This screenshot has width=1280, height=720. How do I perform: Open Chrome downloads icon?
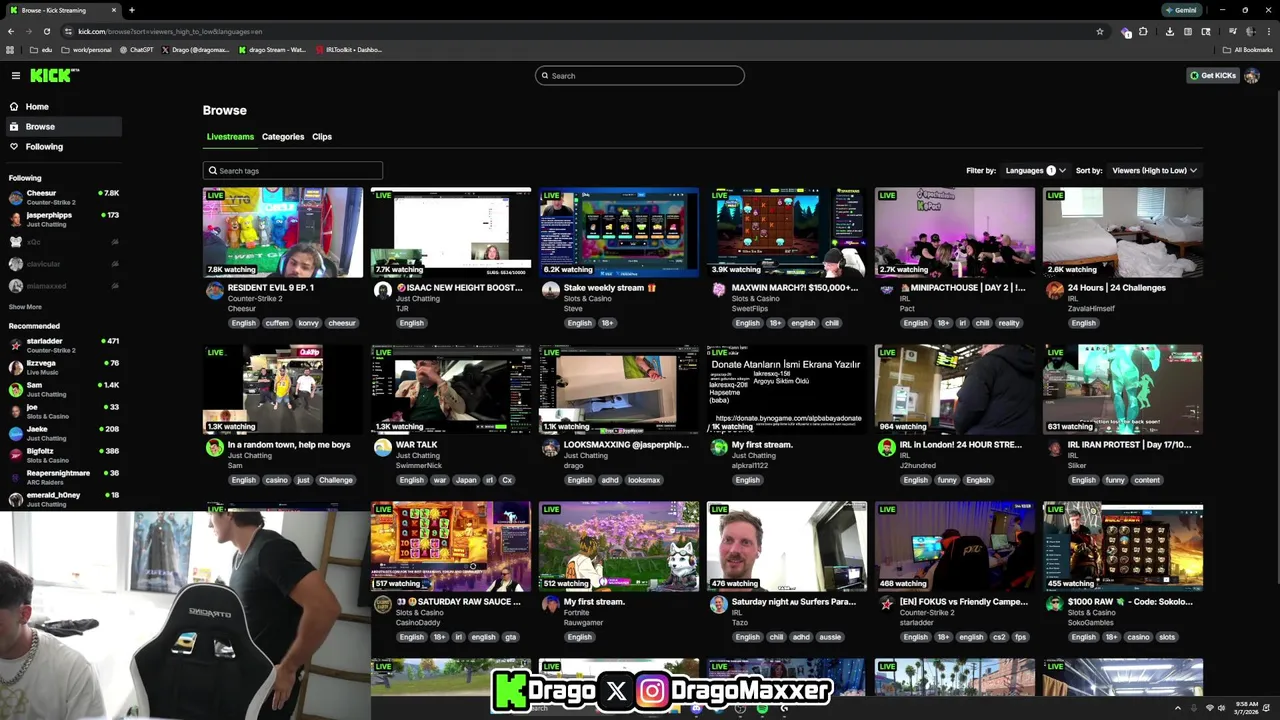click(x=1169, y=31)
